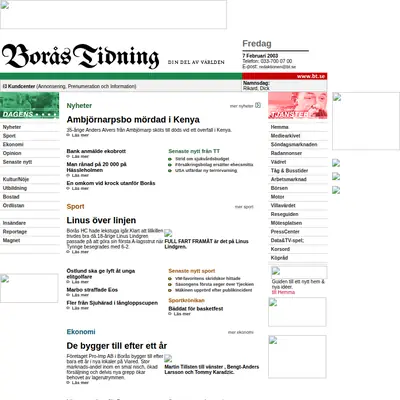Open Bäddat för basketfest column
The width and height of the screenshot is (400, 400).
pos(196,309)
